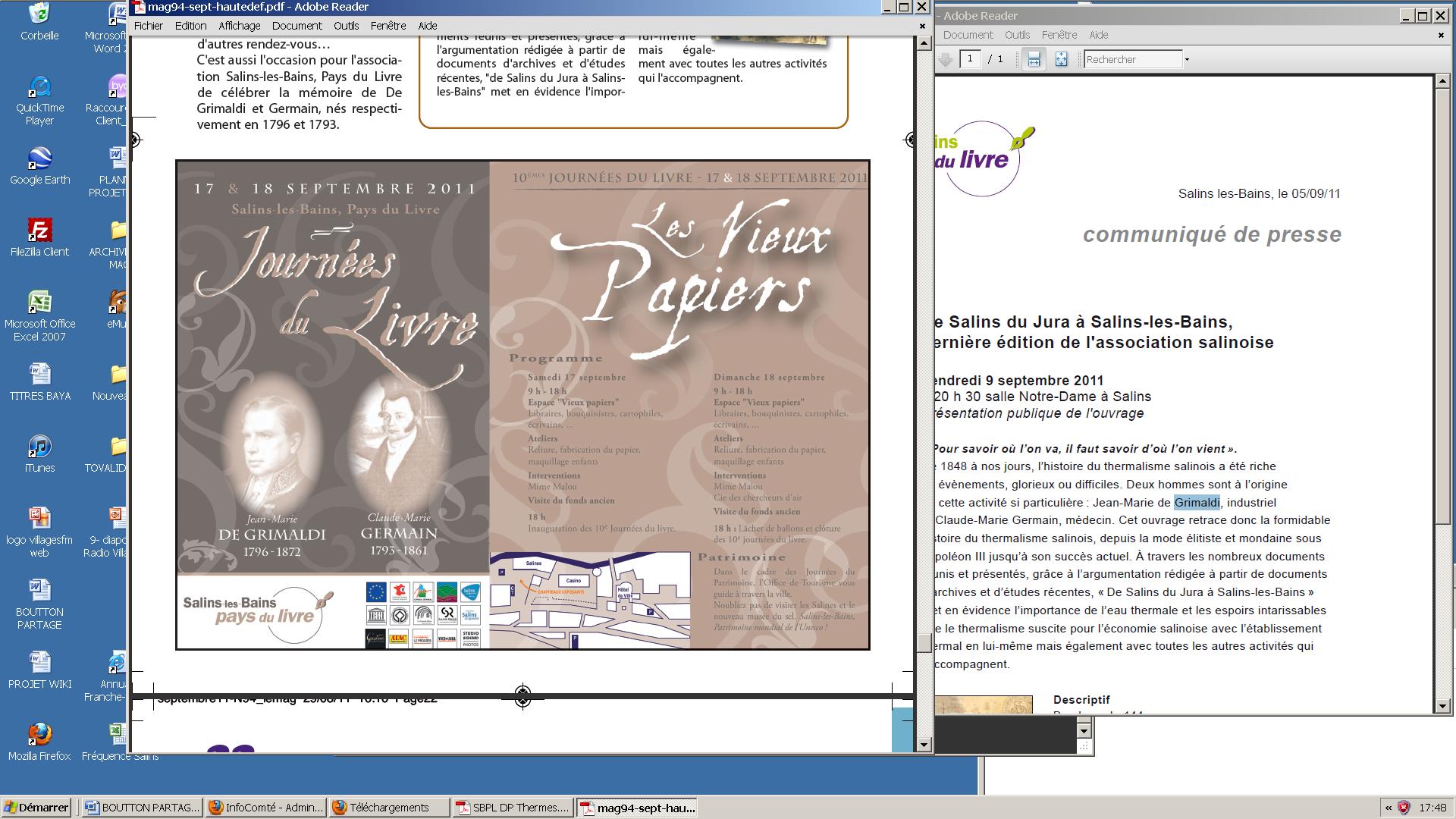Open the Affichage menu
Screen dimensions: 1456x819
pyautogui.click(x=239, y=26)
